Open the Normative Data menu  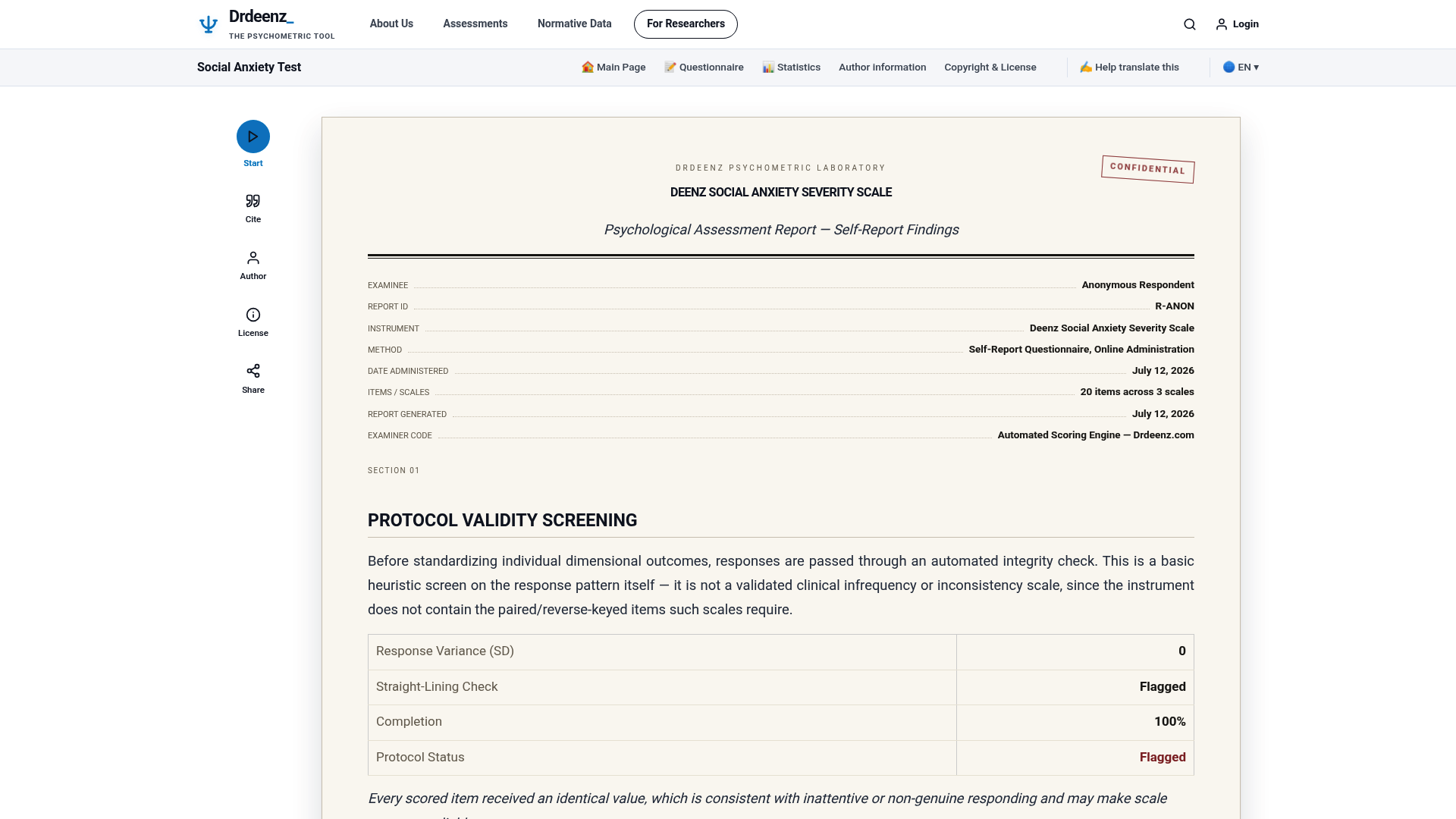(x=574, y=24)
